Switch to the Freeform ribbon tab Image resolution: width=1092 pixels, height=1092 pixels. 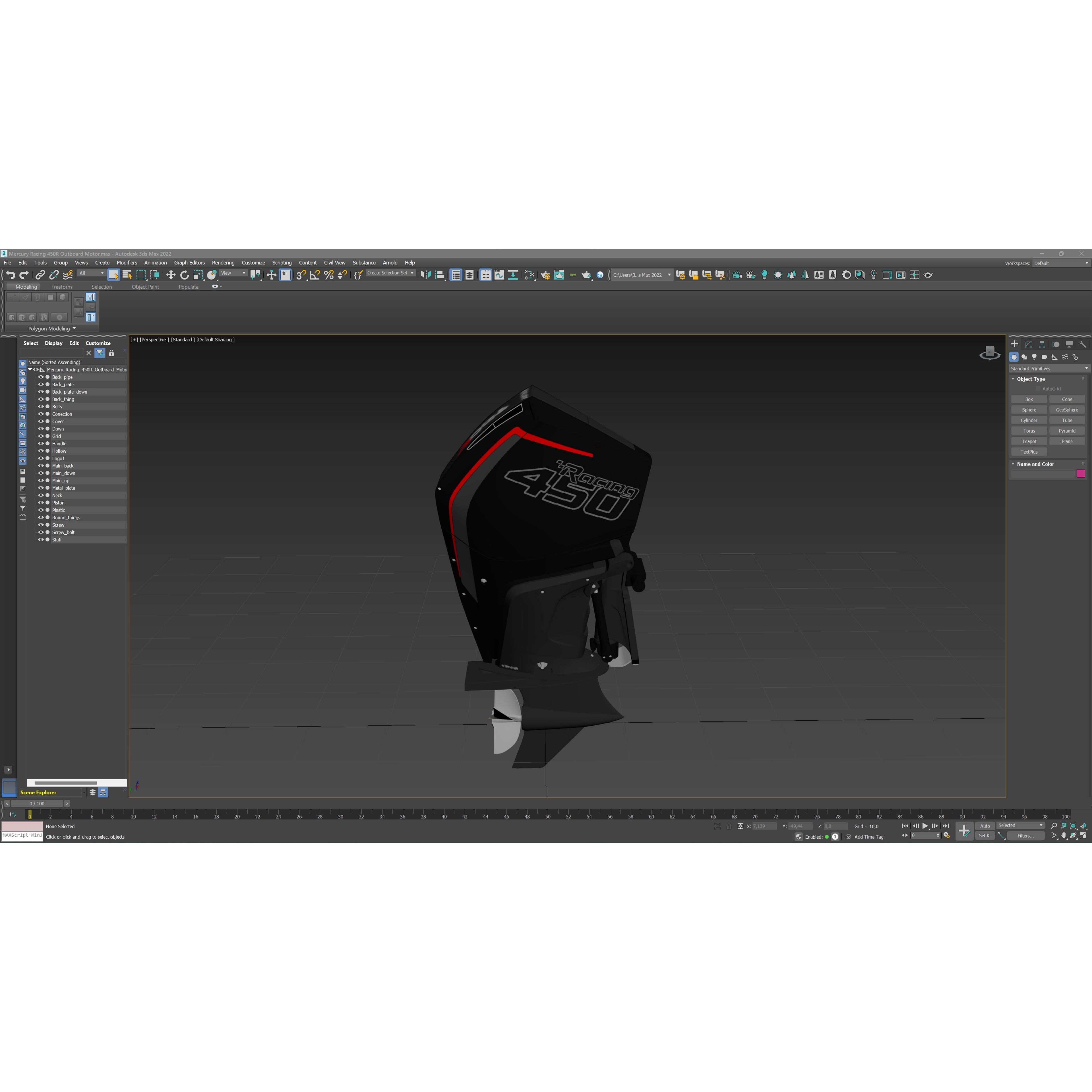pos(62,287)
